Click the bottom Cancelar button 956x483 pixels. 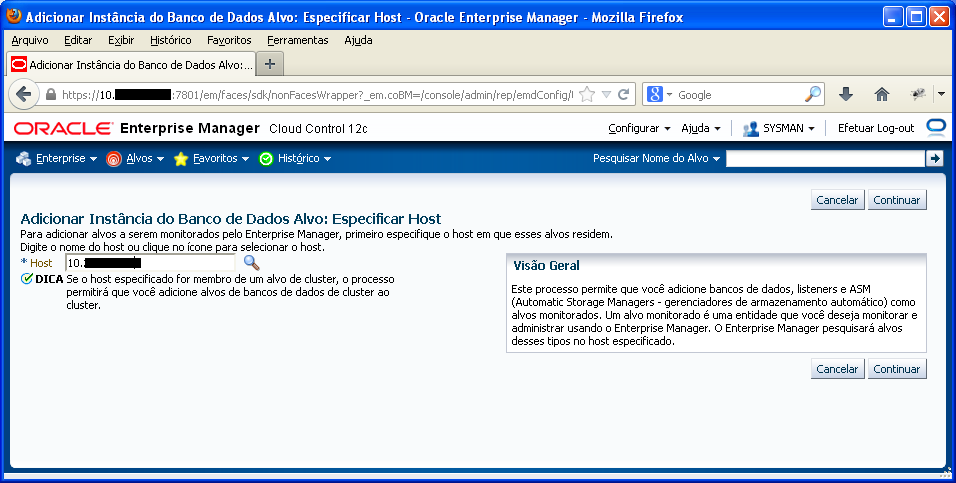(837, 369)
